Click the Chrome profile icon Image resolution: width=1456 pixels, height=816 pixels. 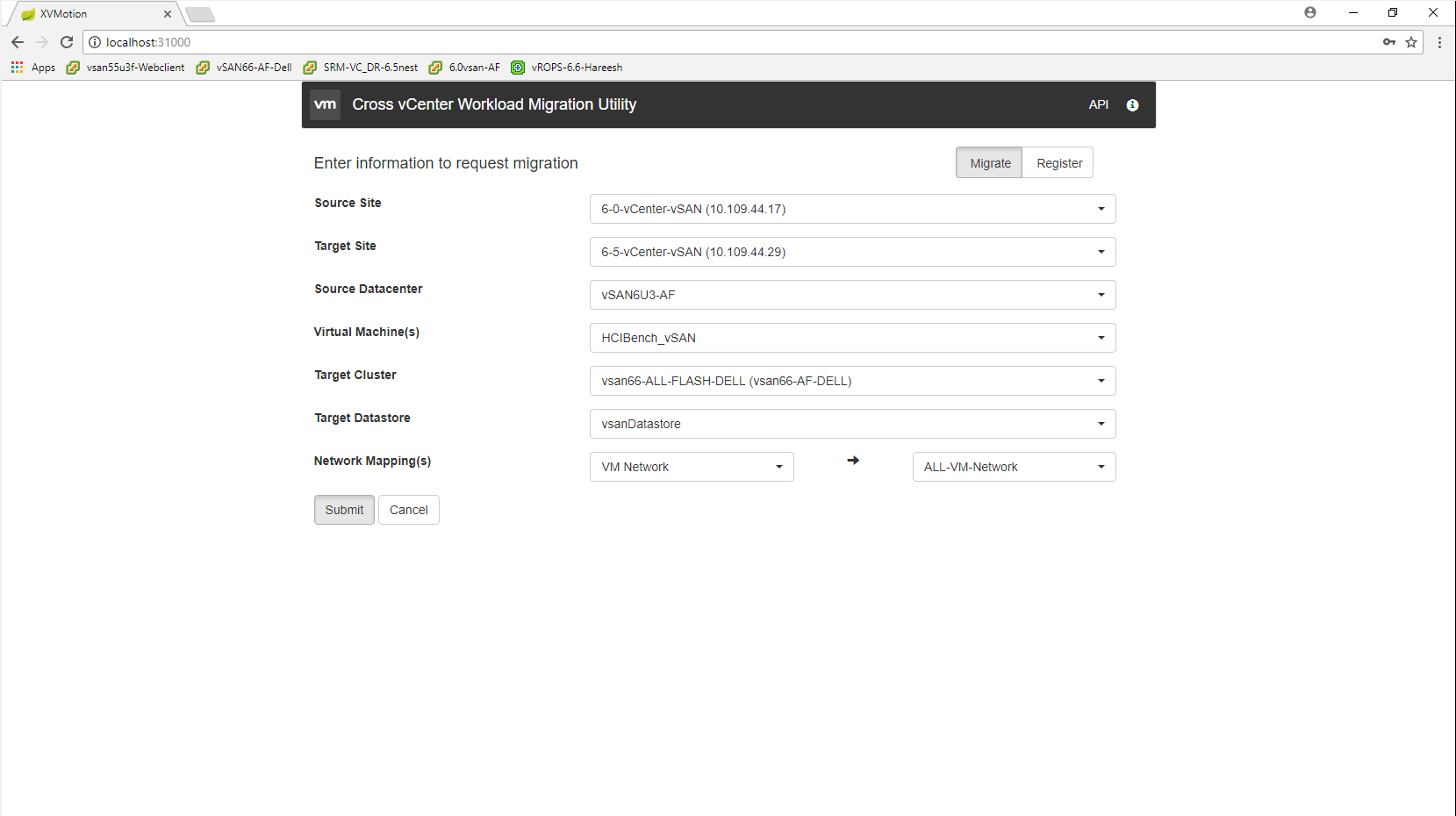click(1309, 12)
